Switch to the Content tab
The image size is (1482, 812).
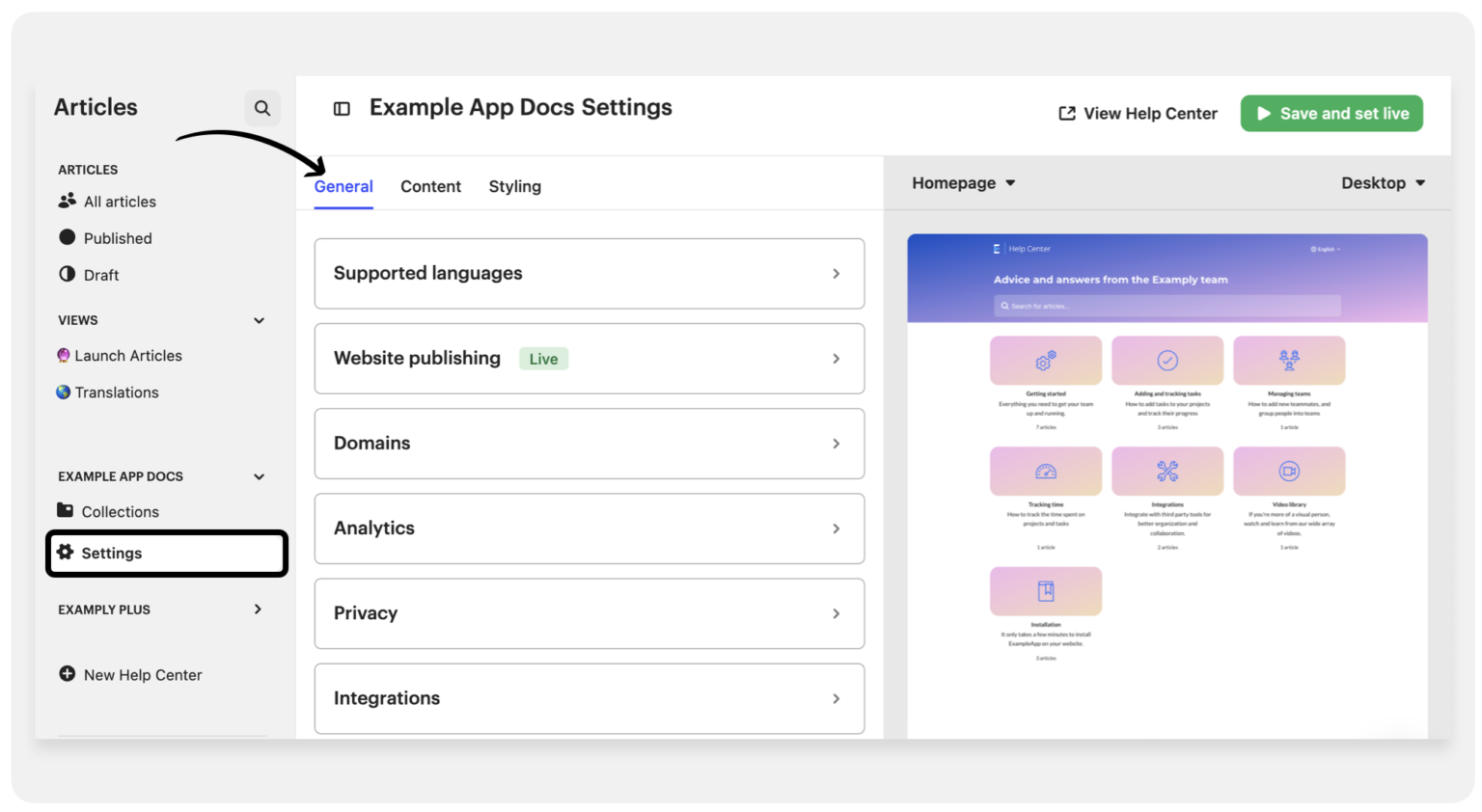coord(430,186)
